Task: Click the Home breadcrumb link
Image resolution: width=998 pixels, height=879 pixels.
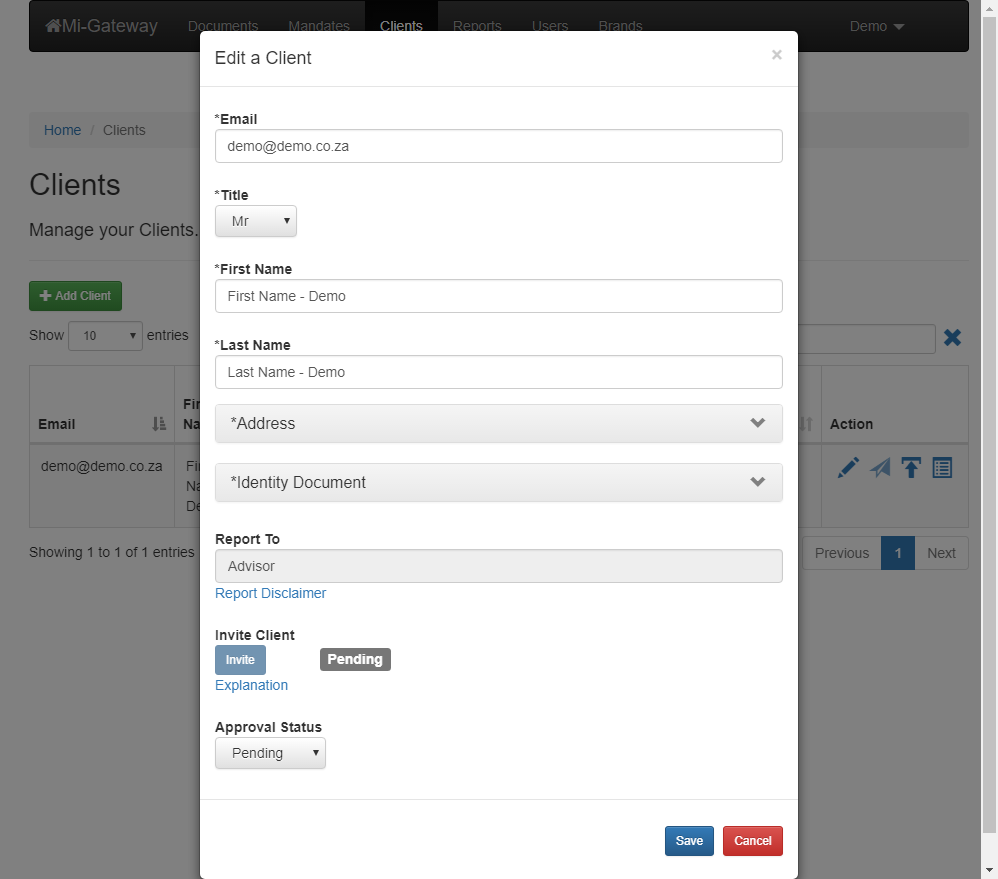Action: 62,130
